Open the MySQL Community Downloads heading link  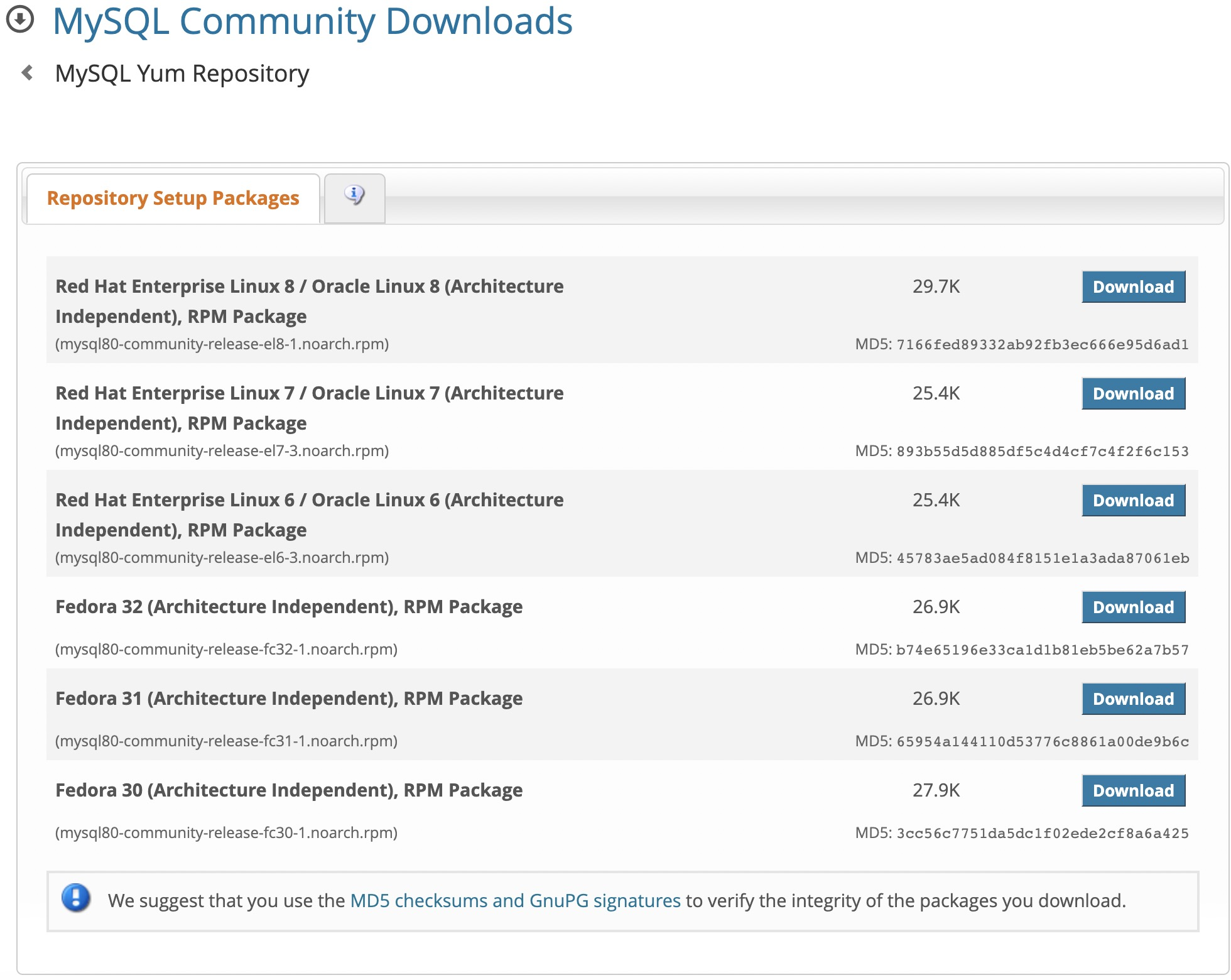[313, 21]
